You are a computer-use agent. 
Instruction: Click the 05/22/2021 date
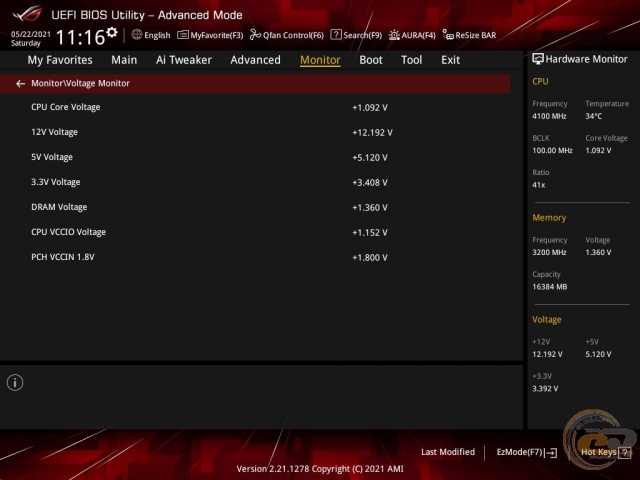(31, 34)
